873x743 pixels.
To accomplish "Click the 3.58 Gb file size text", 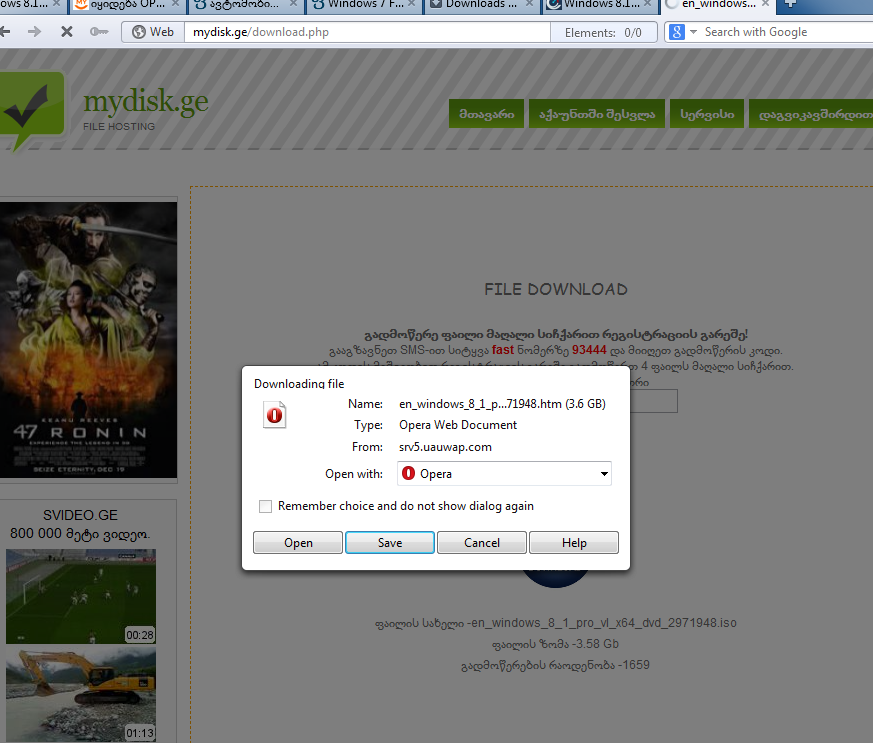I will 596,644.
